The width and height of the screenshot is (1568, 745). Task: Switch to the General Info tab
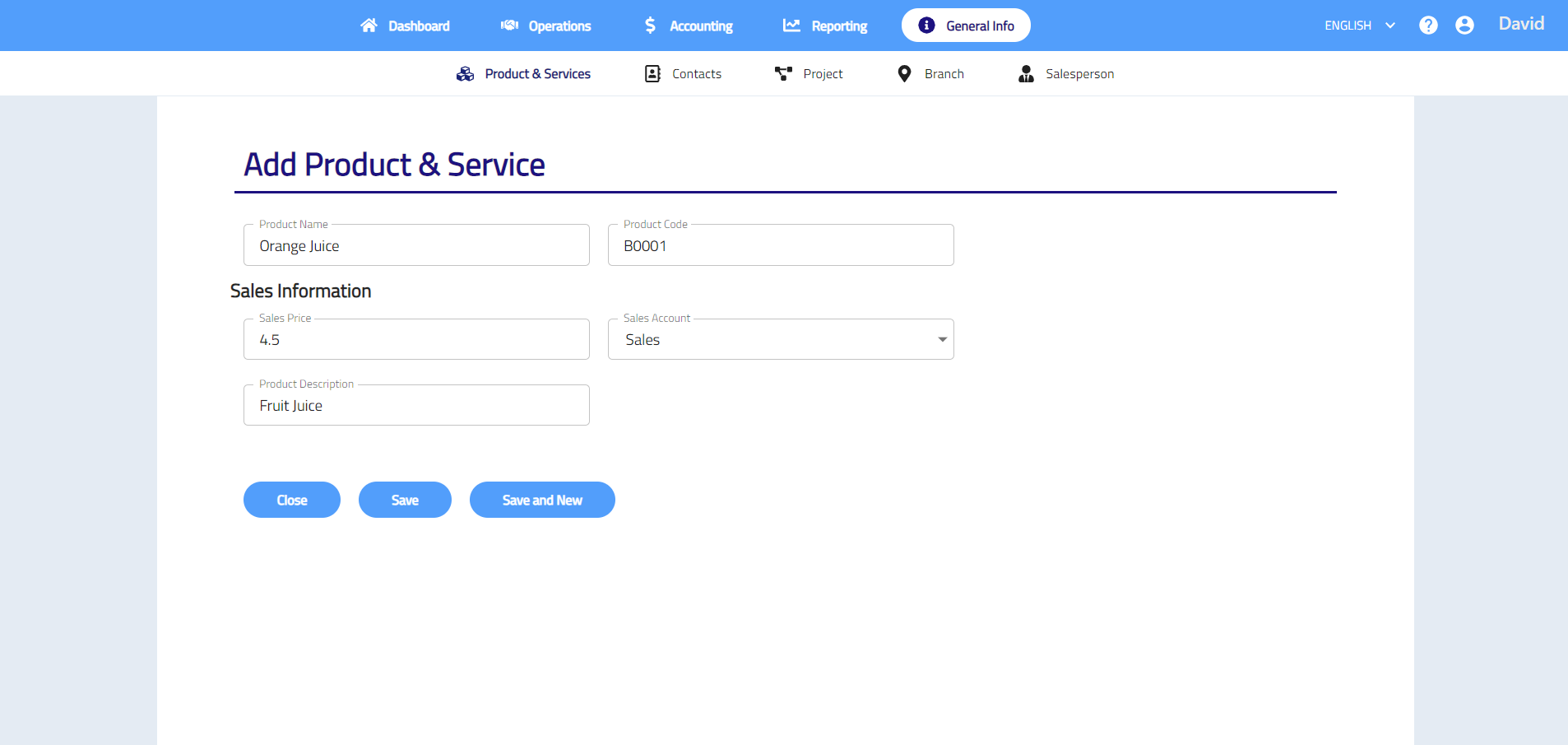pos(966,26)
